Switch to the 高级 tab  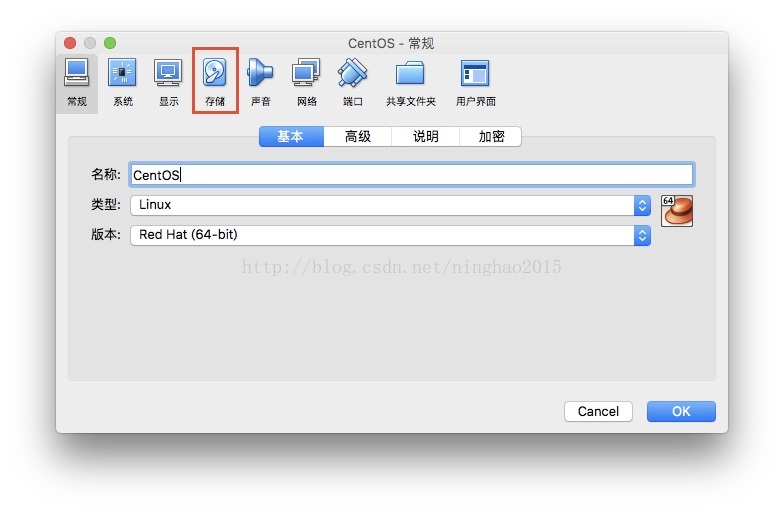click(x=358, y=136)
